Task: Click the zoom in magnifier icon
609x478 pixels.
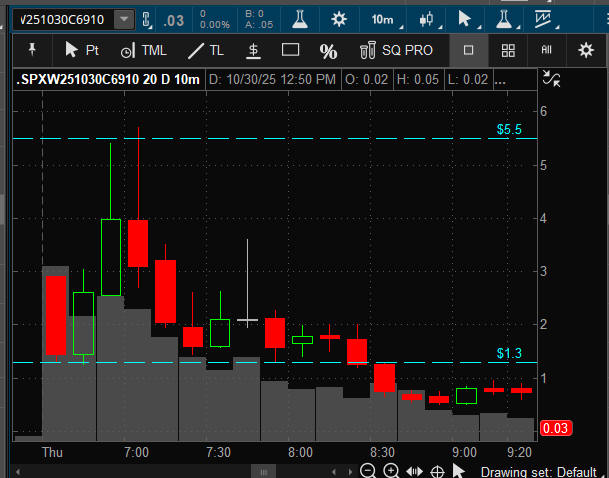Action: click(x=391, y=471)
